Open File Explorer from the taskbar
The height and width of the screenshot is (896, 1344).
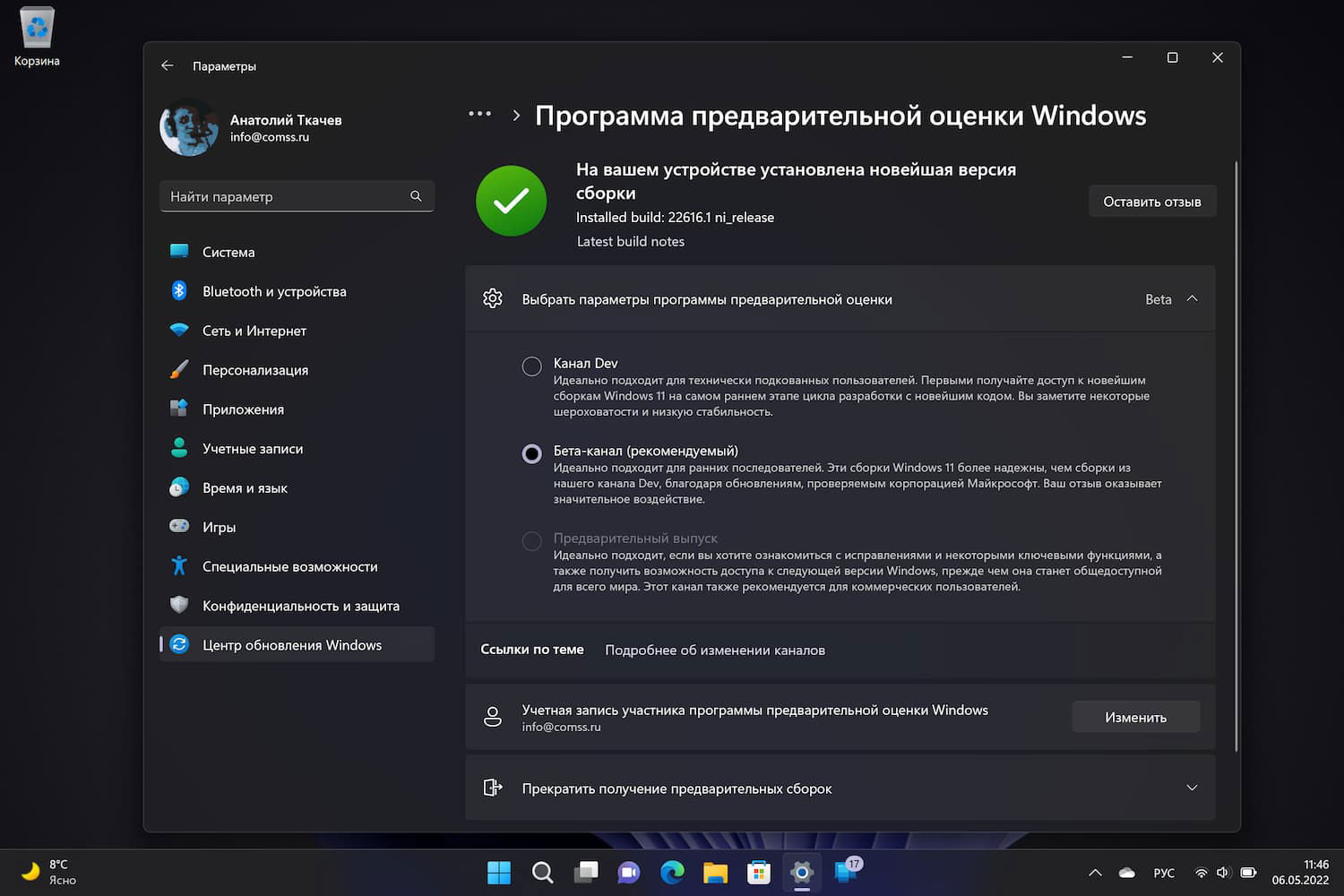(715, 872)
